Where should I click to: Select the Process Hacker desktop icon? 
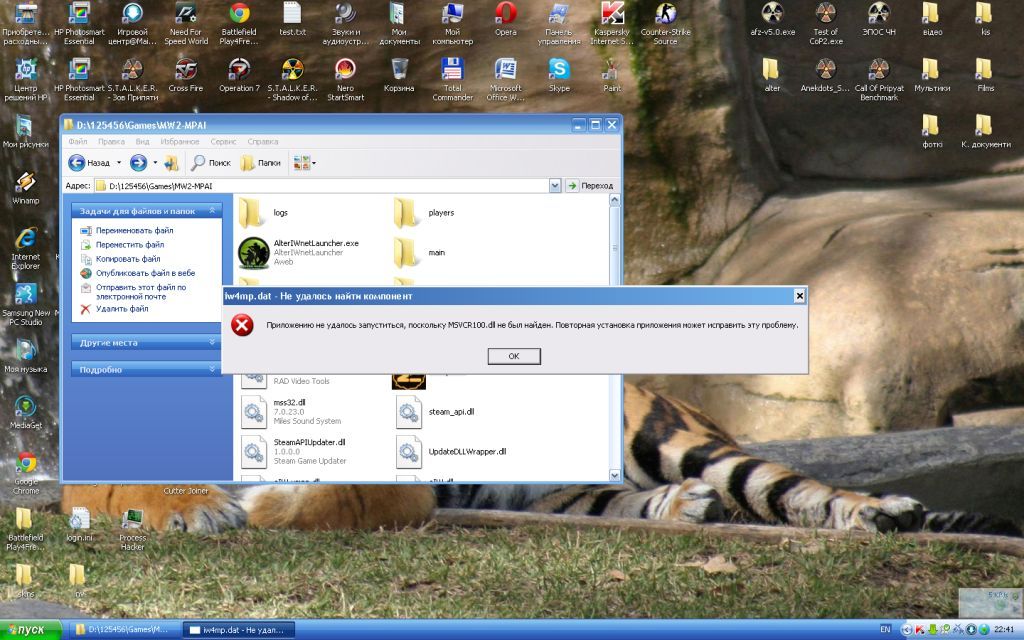coord(133,530)
